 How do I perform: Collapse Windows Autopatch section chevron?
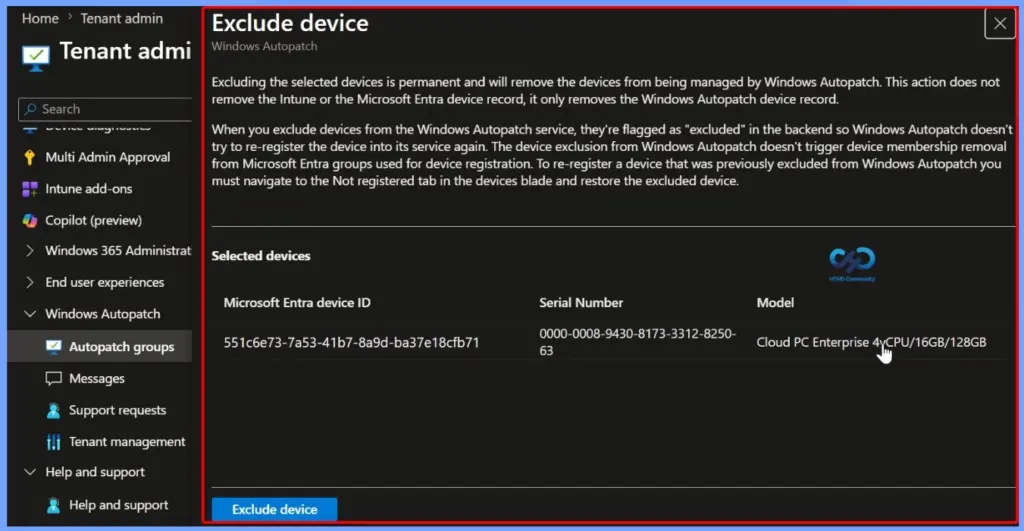click(29, 314)
